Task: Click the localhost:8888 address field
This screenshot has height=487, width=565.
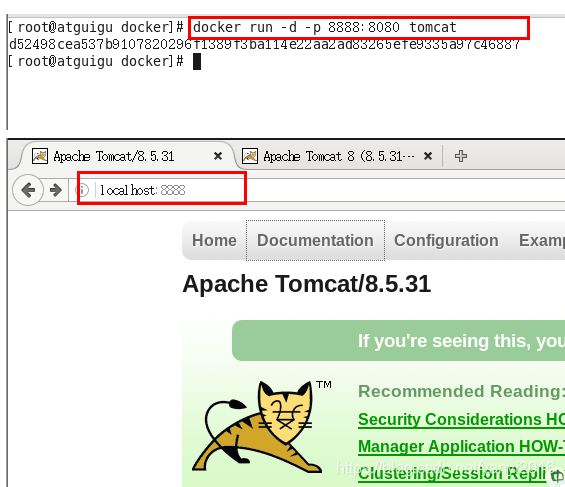Action: (x=317, y=190)
